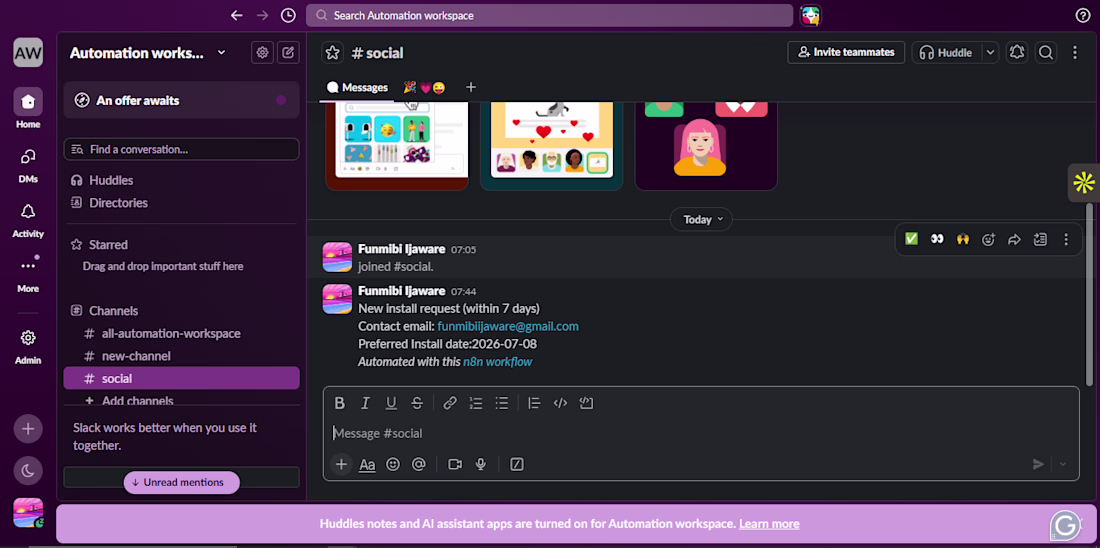
Task: Toggle italic formatting
Action: point(365,403)
